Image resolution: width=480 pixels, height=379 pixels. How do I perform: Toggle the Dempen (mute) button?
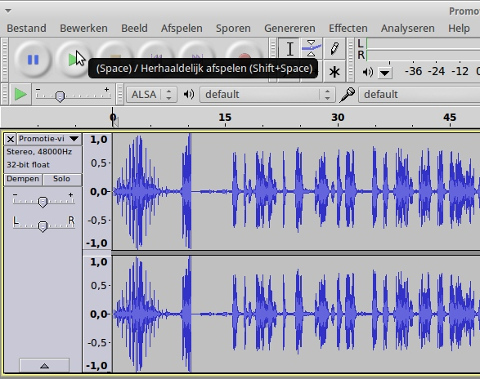click(23, 179)
